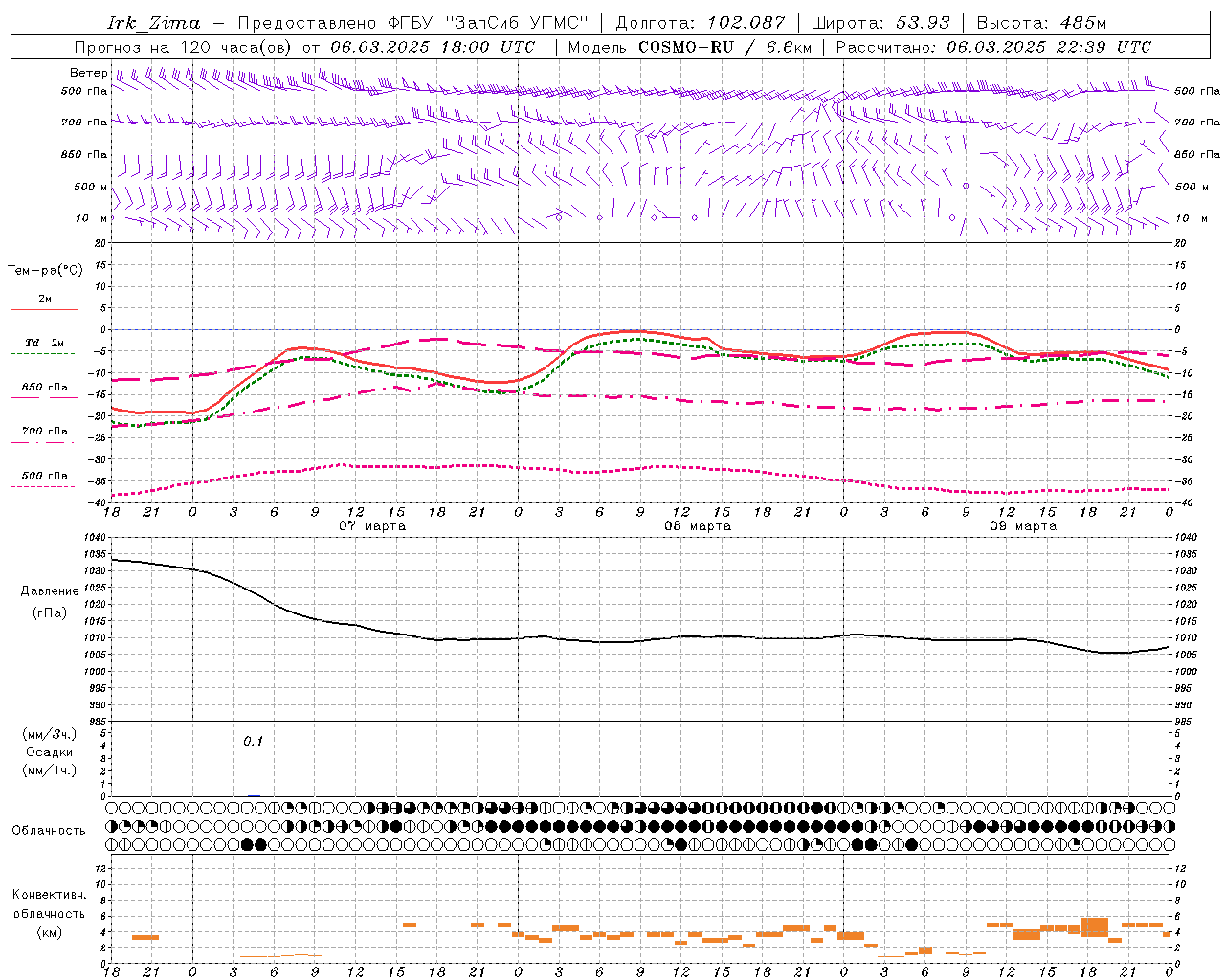Click the '(гПа)' pressure unit label
Screen dimensions: 1225x980
50,612
